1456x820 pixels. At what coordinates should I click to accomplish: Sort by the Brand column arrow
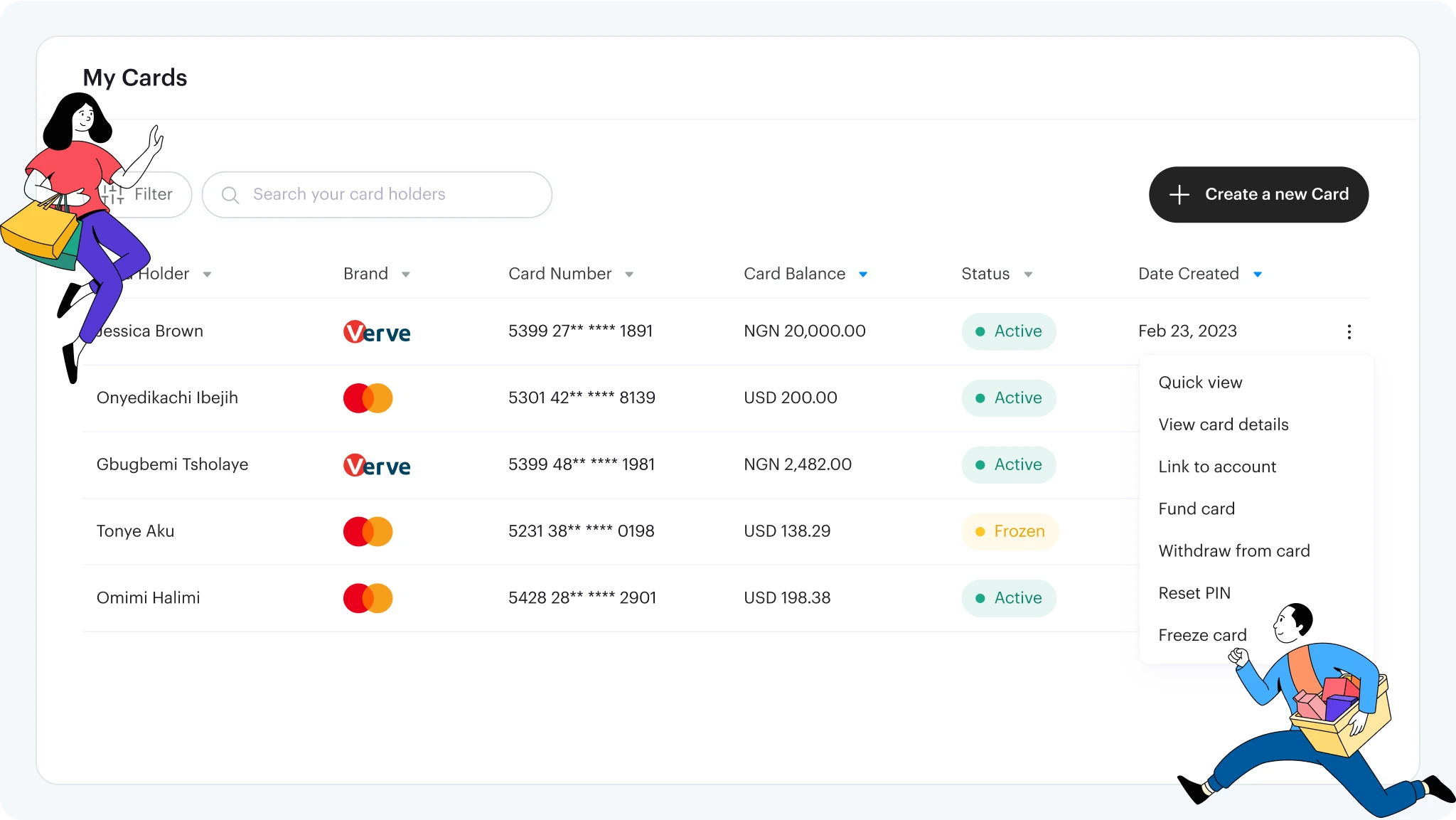point(405,275)
